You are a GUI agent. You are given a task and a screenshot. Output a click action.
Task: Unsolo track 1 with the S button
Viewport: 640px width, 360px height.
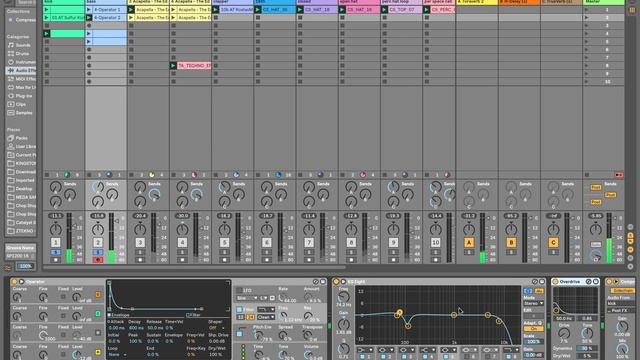56,252
